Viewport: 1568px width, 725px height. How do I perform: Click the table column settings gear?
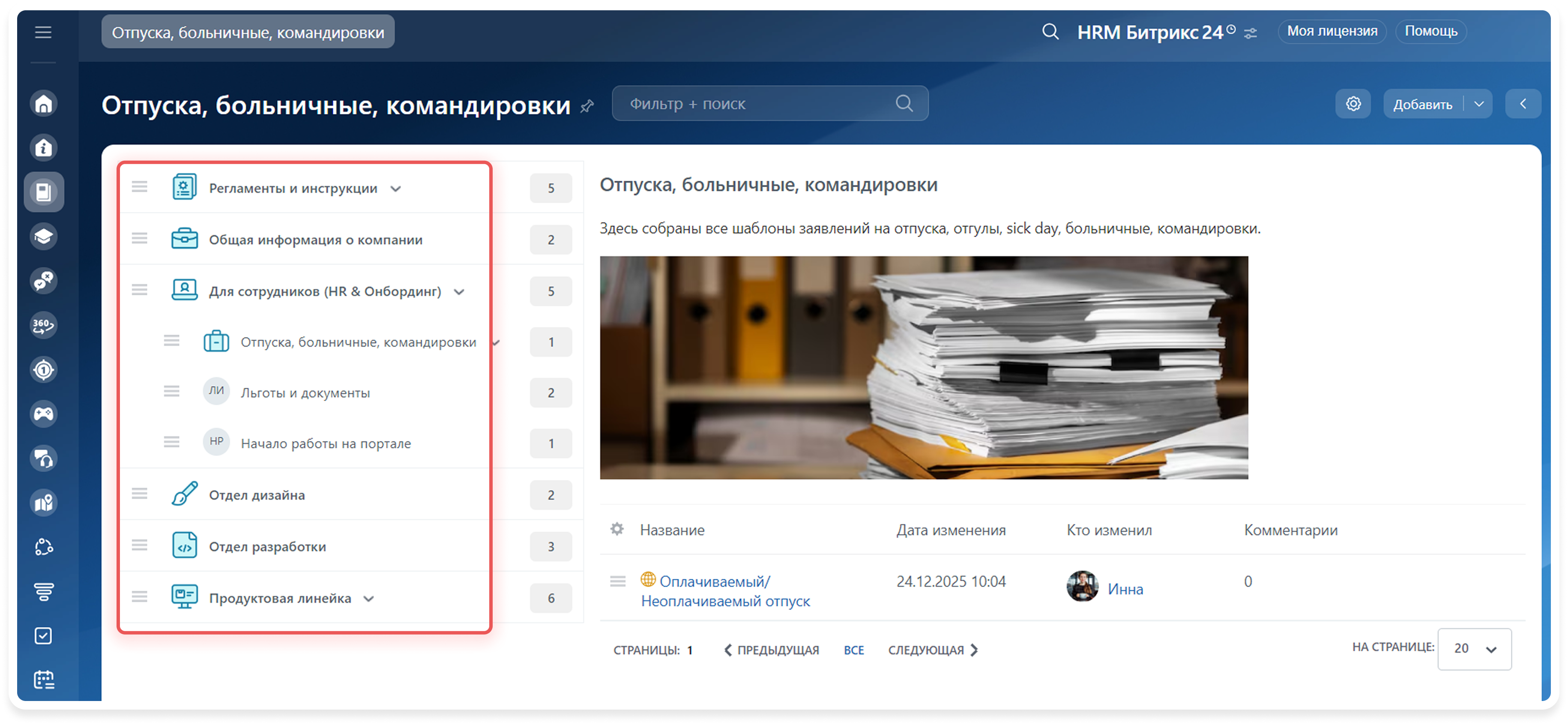pyautogui.click(x=616, y=529)
